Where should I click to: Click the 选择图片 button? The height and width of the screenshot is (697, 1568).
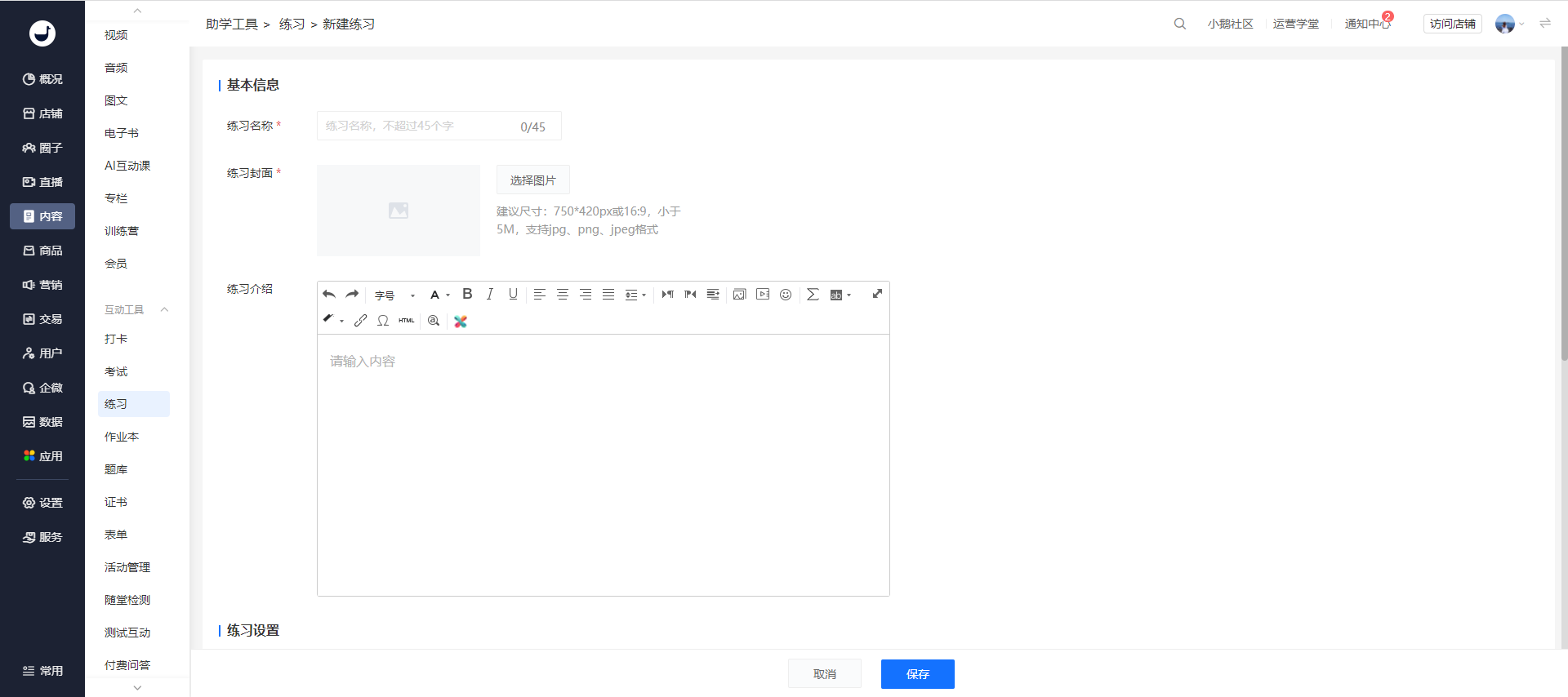[x=533, y=180]
